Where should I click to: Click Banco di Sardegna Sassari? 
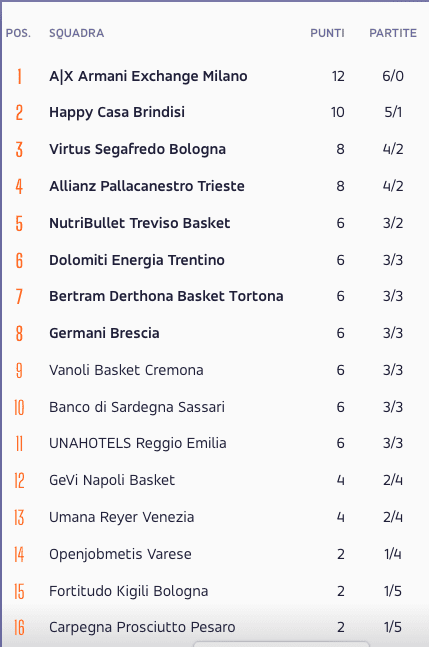point(137,407)
